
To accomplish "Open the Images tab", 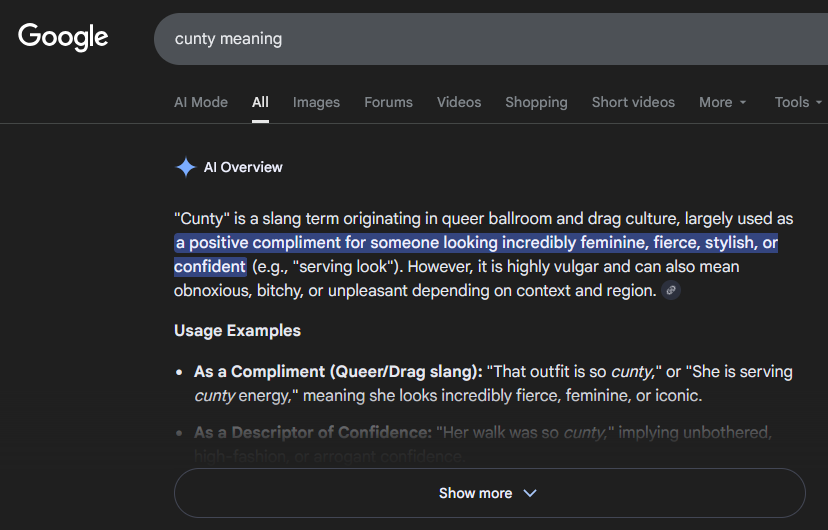I will point(316,102).
